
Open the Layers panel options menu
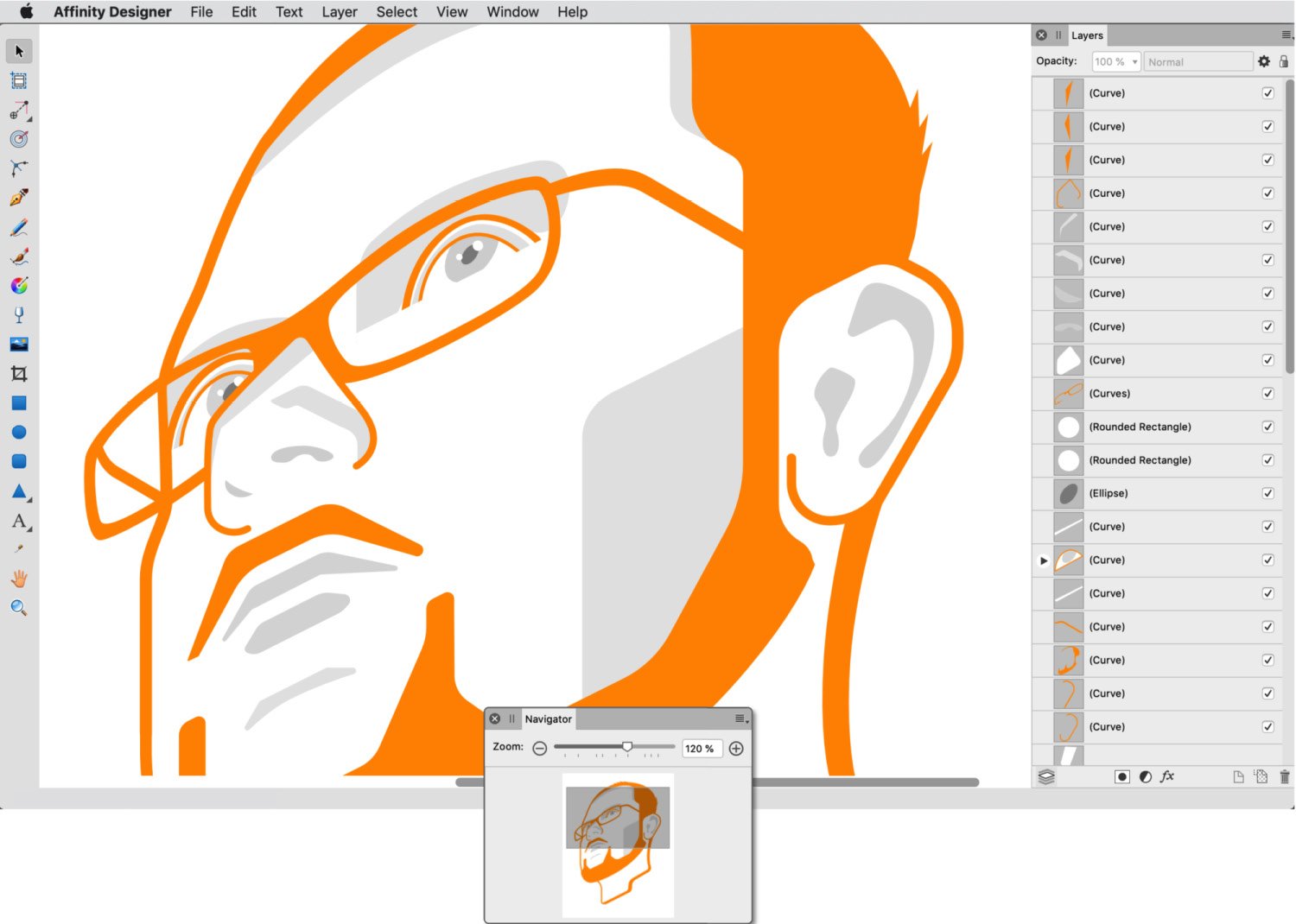pyautogui.click(x=1286, y=35)
